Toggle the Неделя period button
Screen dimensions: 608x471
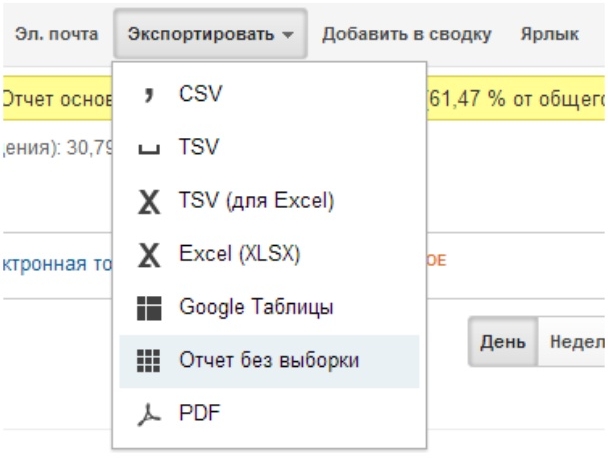point(576,339)
